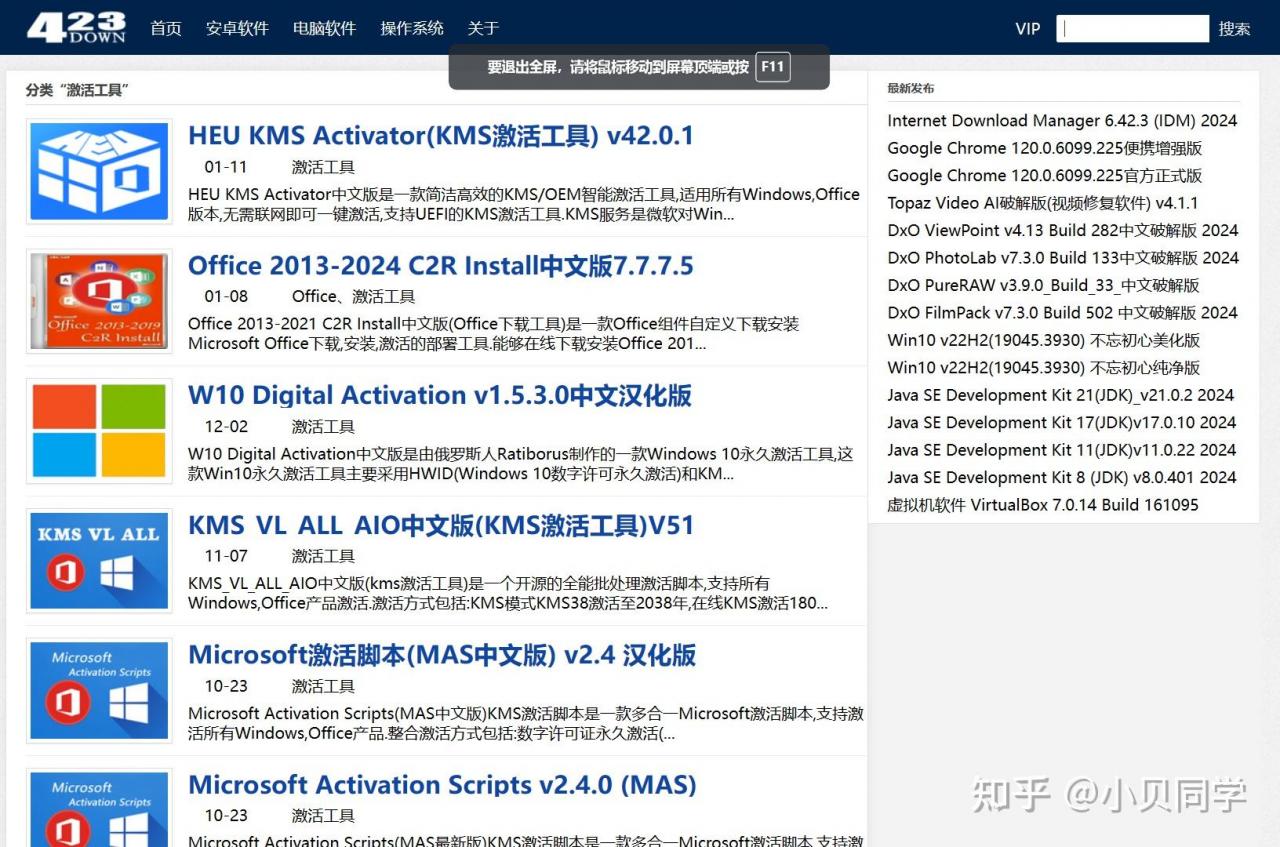The height and width of the screenshot is (847, 1280).
Task: Click the 分类 "激活工具" category heading
Action: (77, 90)
